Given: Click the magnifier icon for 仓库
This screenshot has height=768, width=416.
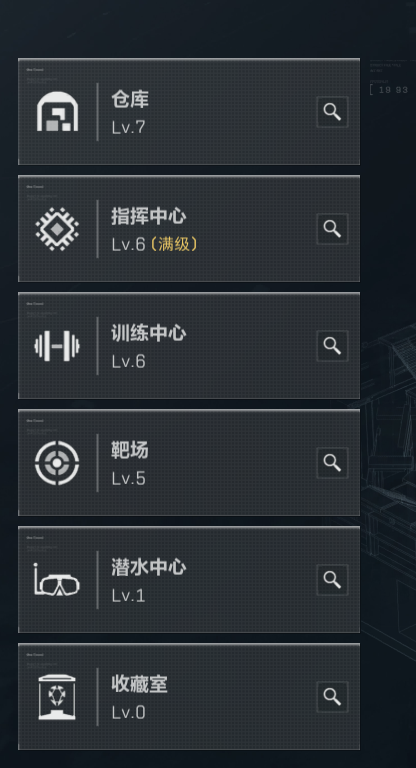Looking at the screenshot, I should click(x=332, y=112).
